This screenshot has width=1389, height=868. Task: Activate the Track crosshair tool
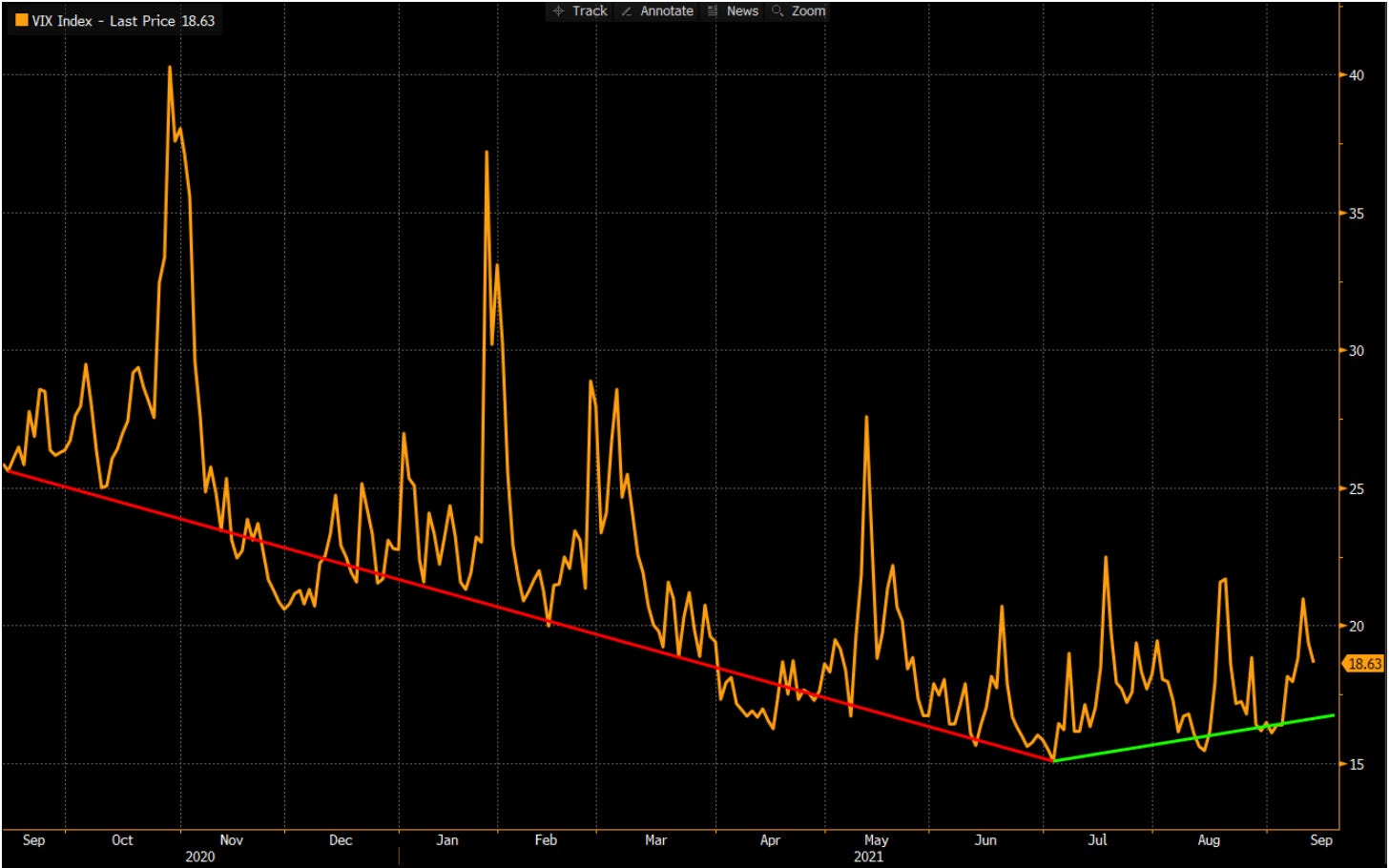pyautogui.click(x=580, y=11)
